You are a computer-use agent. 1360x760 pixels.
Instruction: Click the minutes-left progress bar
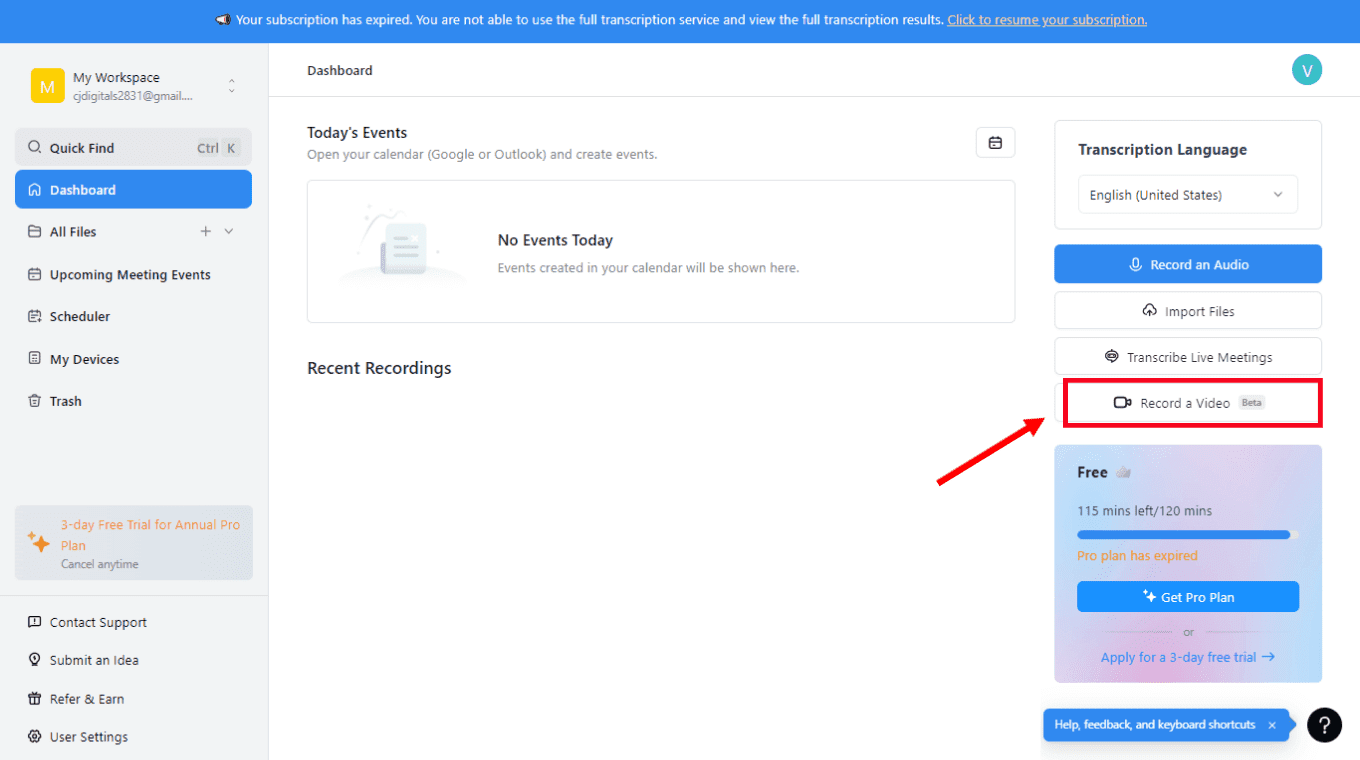click(x=1187, y=535)
